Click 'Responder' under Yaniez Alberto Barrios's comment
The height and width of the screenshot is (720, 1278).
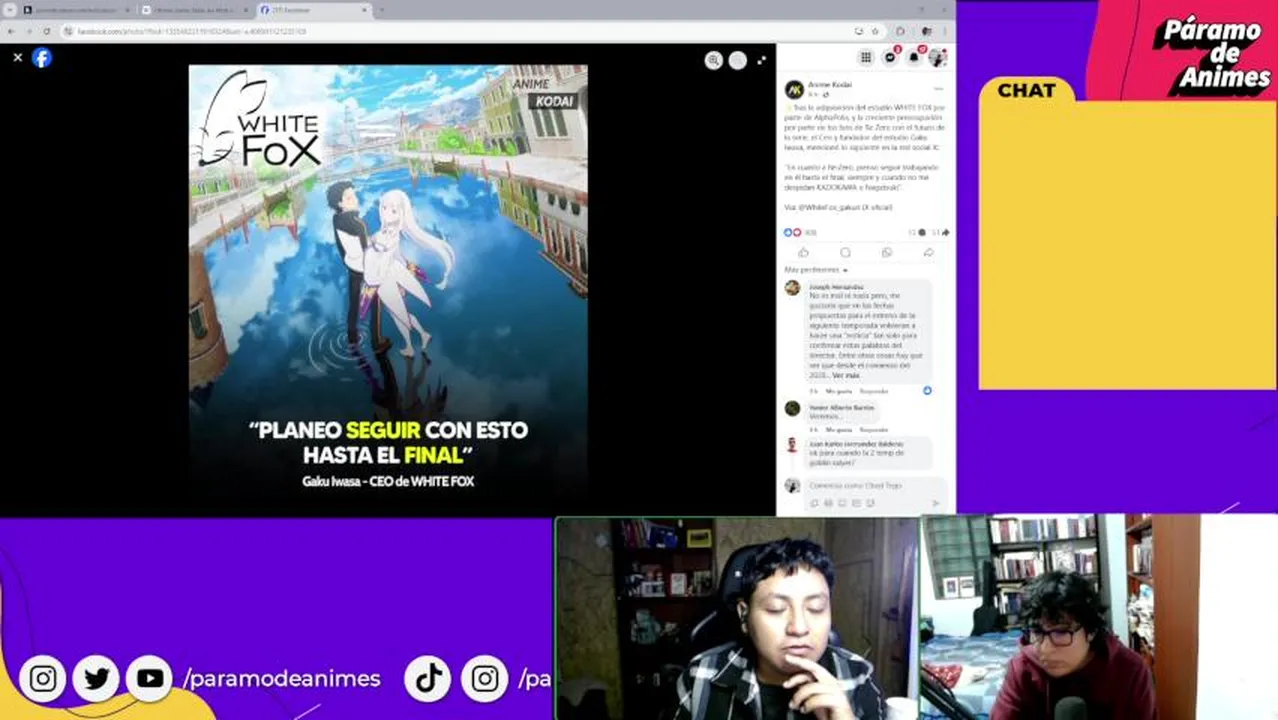[x=874, y=429]
